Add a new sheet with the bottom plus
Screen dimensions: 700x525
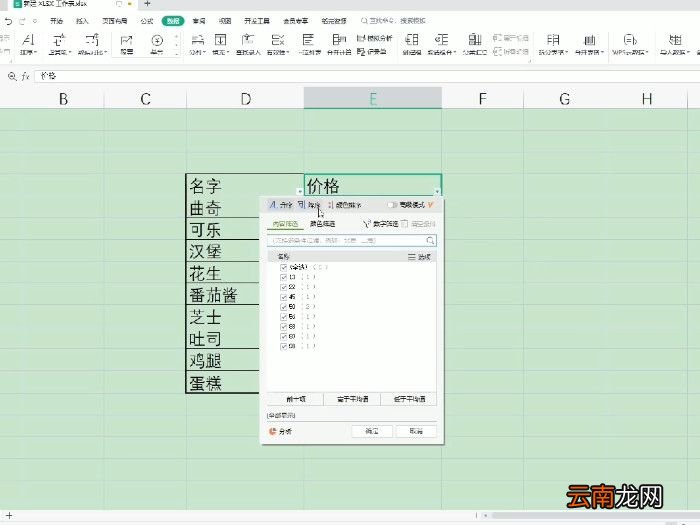(x=9, y=516)
